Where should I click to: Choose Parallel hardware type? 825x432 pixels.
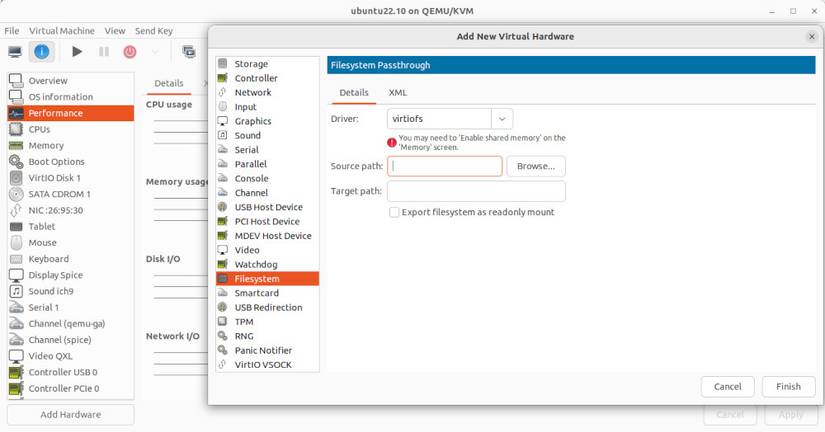pos(267,164)
